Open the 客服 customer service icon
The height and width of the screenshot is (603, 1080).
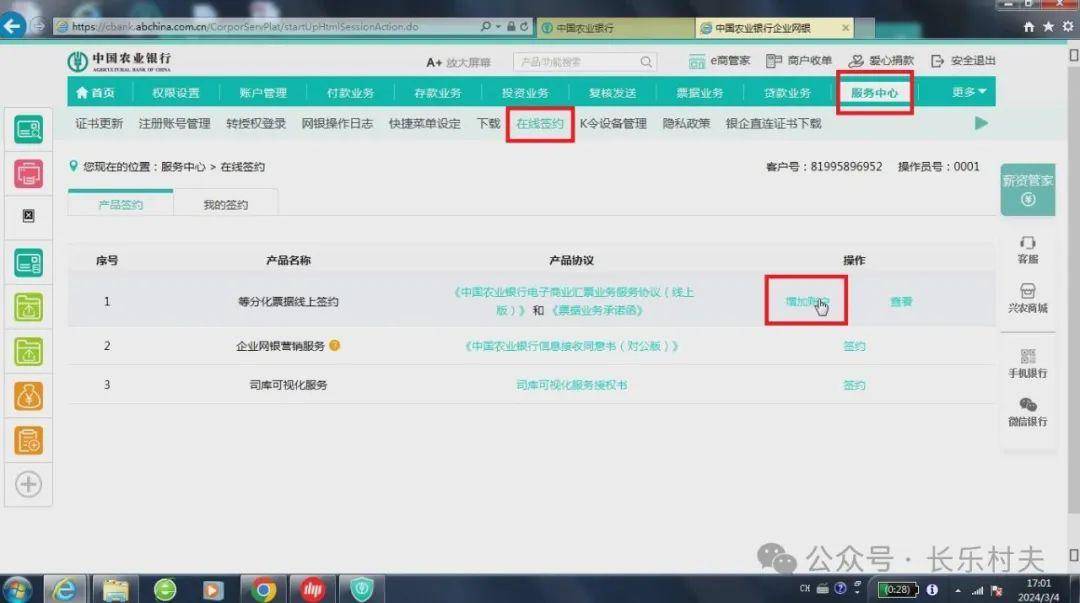point(1028,250)
